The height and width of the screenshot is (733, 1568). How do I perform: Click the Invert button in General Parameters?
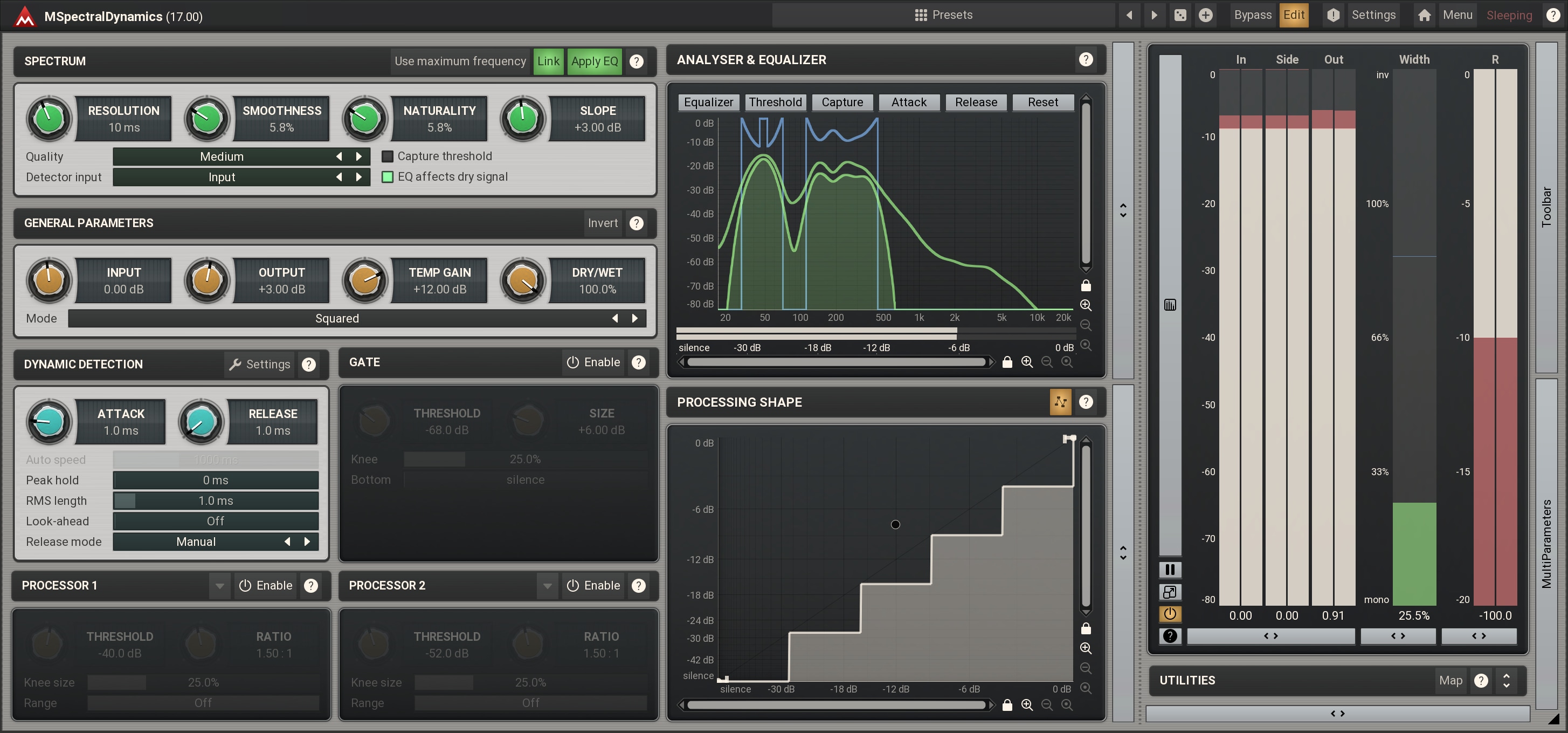coord(602,223)
